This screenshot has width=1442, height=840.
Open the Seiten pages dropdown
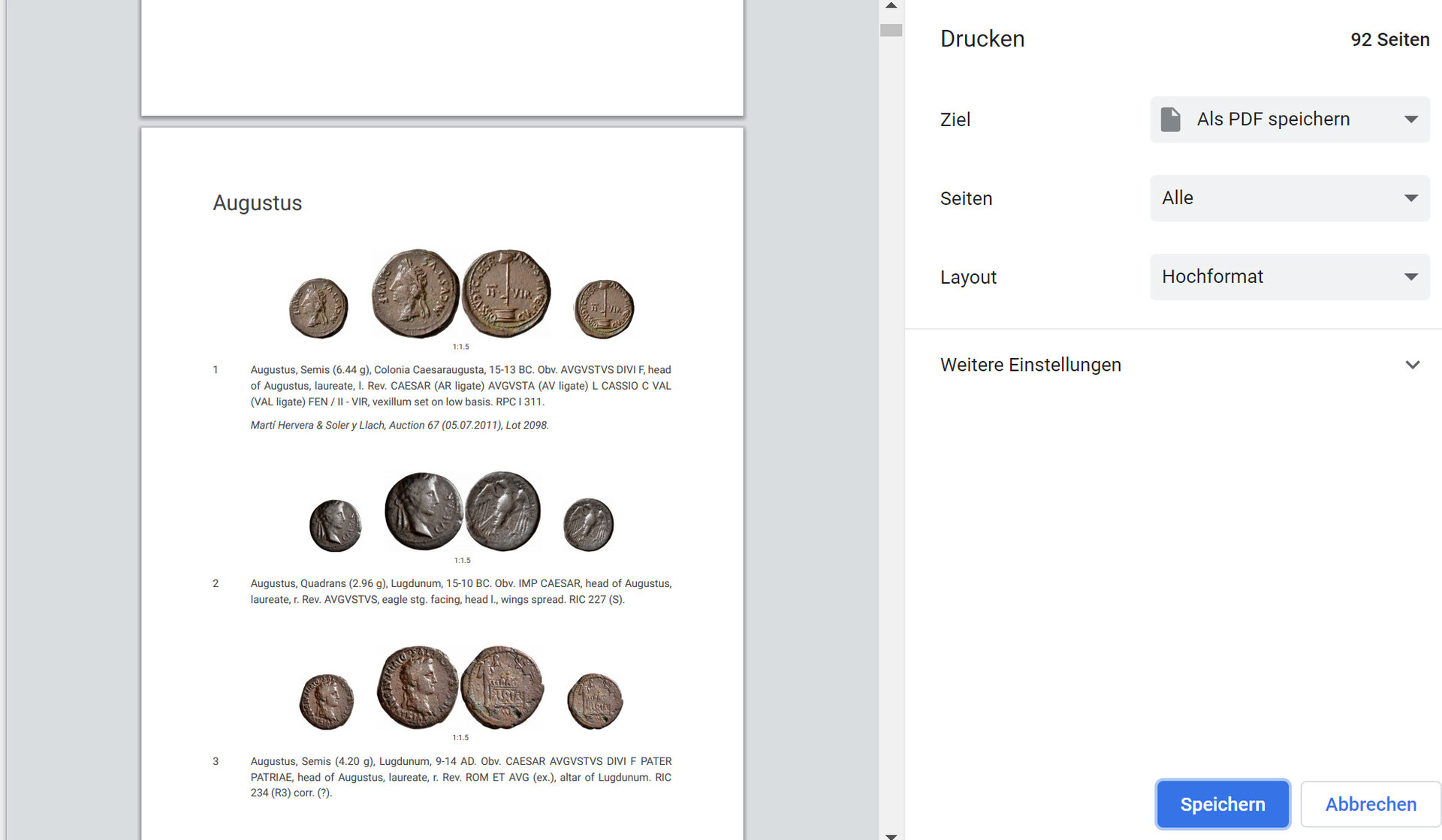click(x=1289, y=198)
